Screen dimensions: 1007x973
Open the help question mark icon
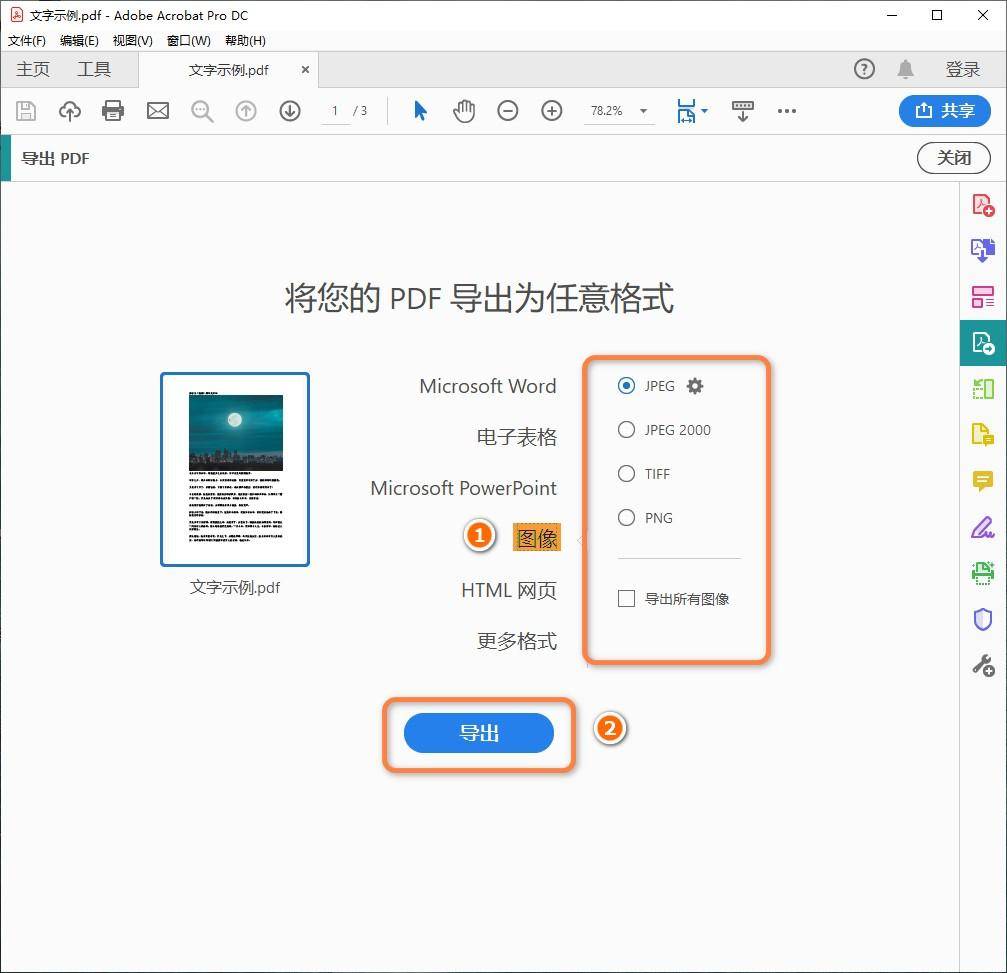coord(864,69)
